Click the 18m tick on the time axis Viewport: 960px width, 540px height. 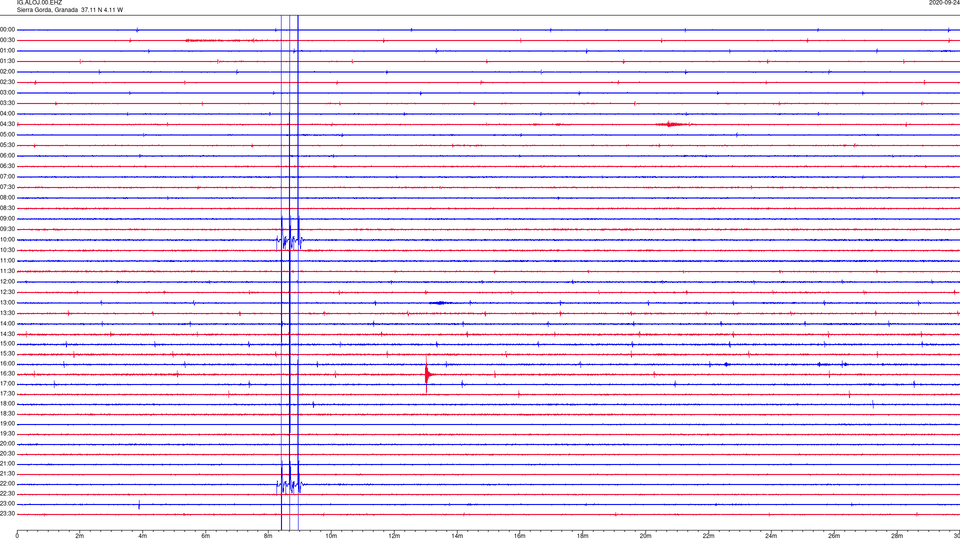pos(583,536)
